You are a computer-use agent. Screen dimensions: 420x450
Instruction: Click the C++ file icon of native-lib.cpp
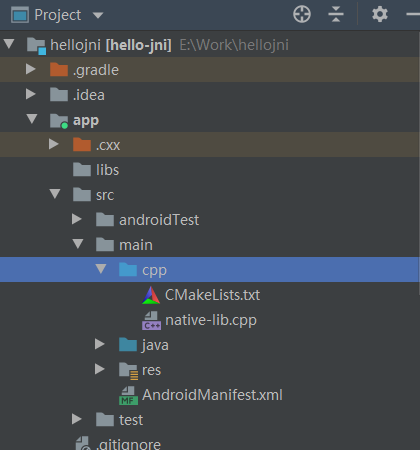pyautogui.click(x=151, y=320)
